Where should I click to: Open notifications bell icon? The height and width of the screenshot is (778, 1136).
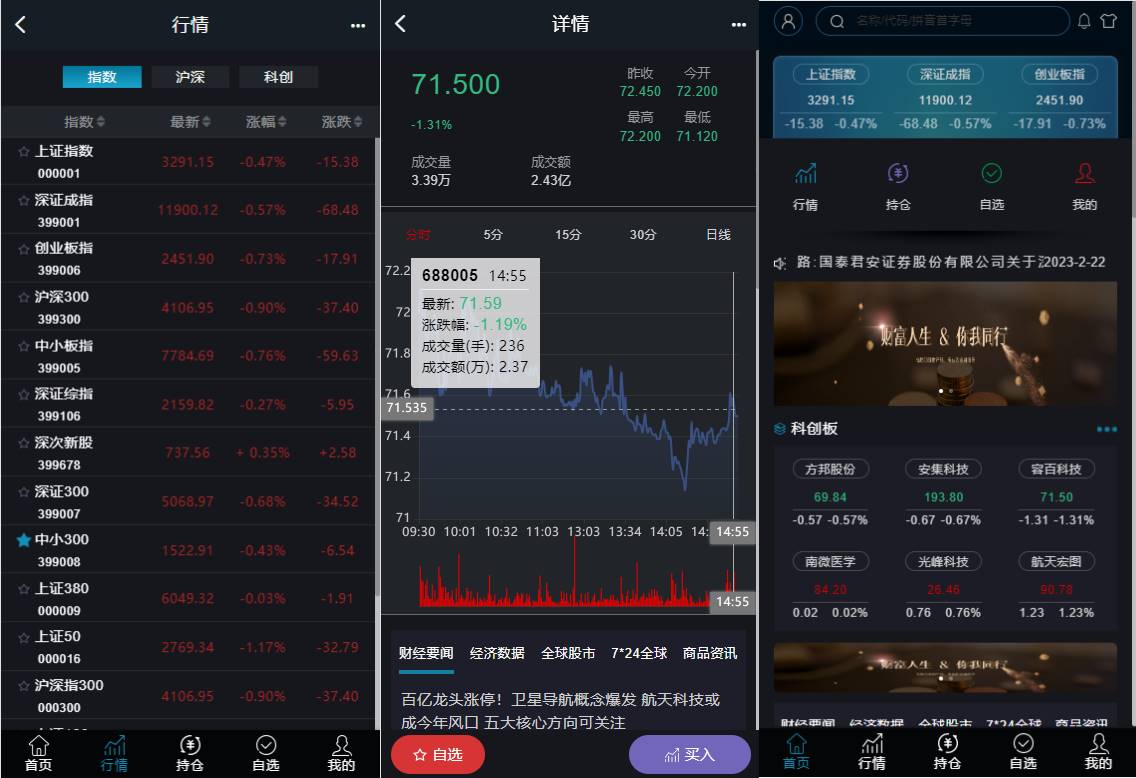coord(1084,21)
